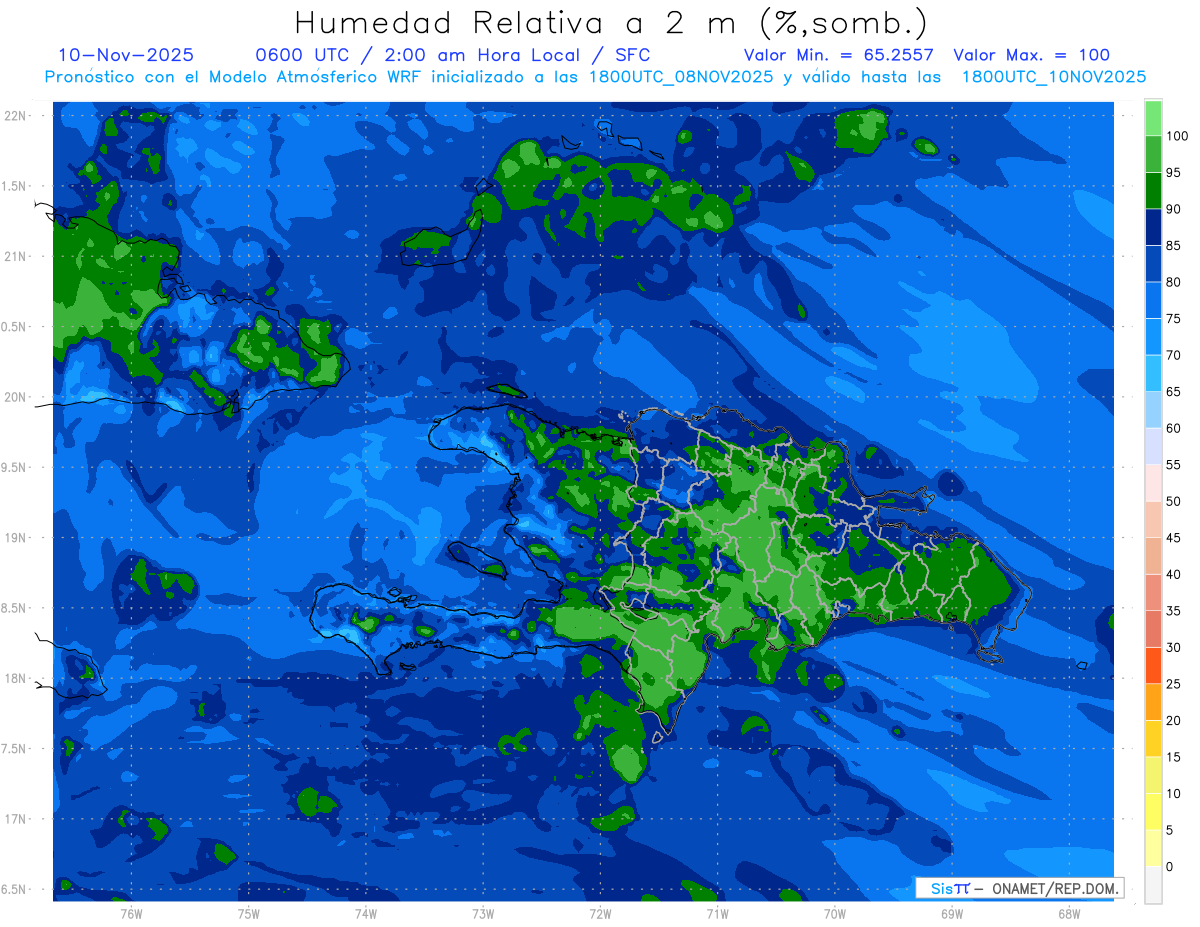Select the colorbar swatch between 90 and 95

pos(1153,190)
